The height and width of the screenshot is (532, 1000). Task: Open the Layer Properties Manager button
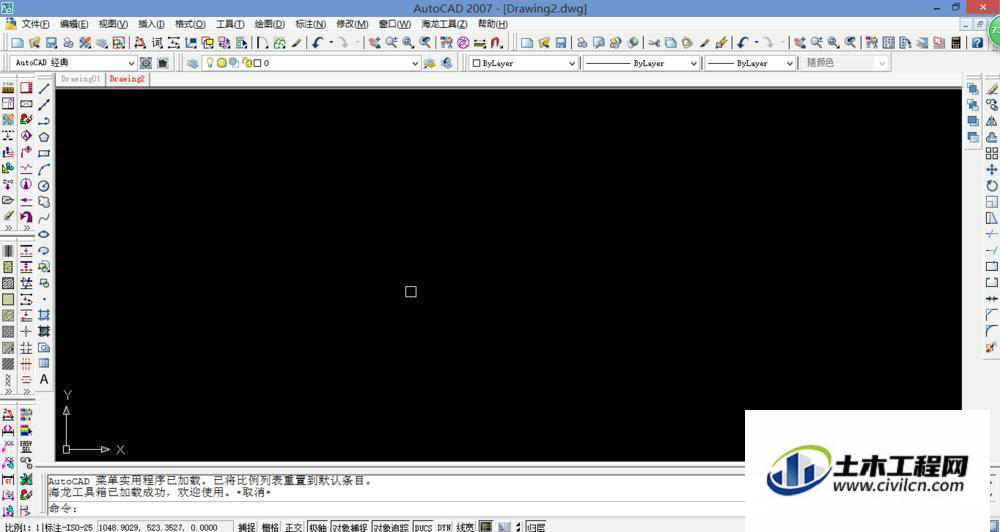pos(192,63)
